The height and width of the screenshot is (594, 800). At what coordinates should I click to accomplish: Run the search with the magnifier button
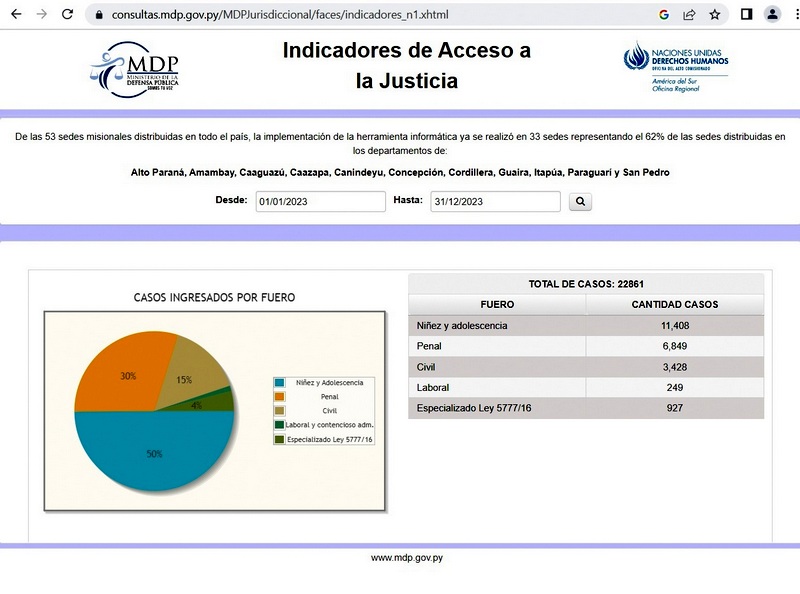(x=581, y=202)
